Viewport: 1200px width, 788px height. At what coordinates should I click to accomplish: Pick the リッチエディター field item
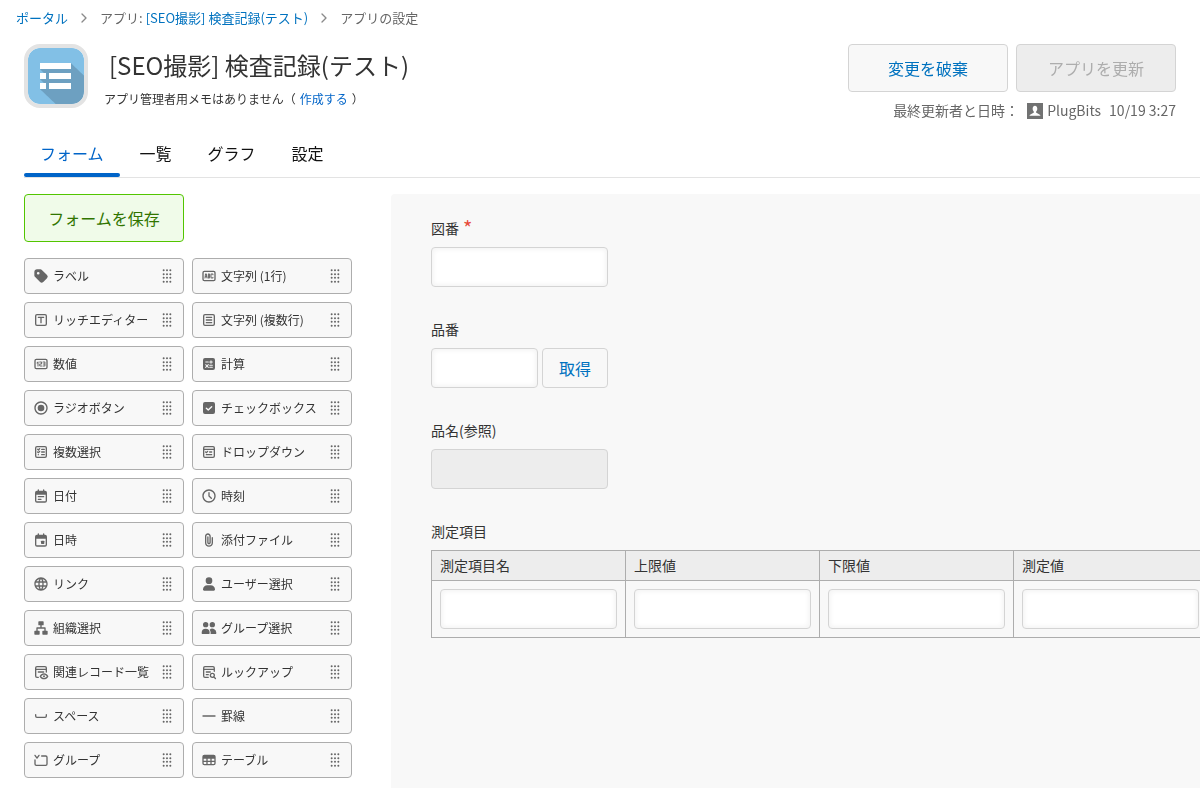click(104, 320)
